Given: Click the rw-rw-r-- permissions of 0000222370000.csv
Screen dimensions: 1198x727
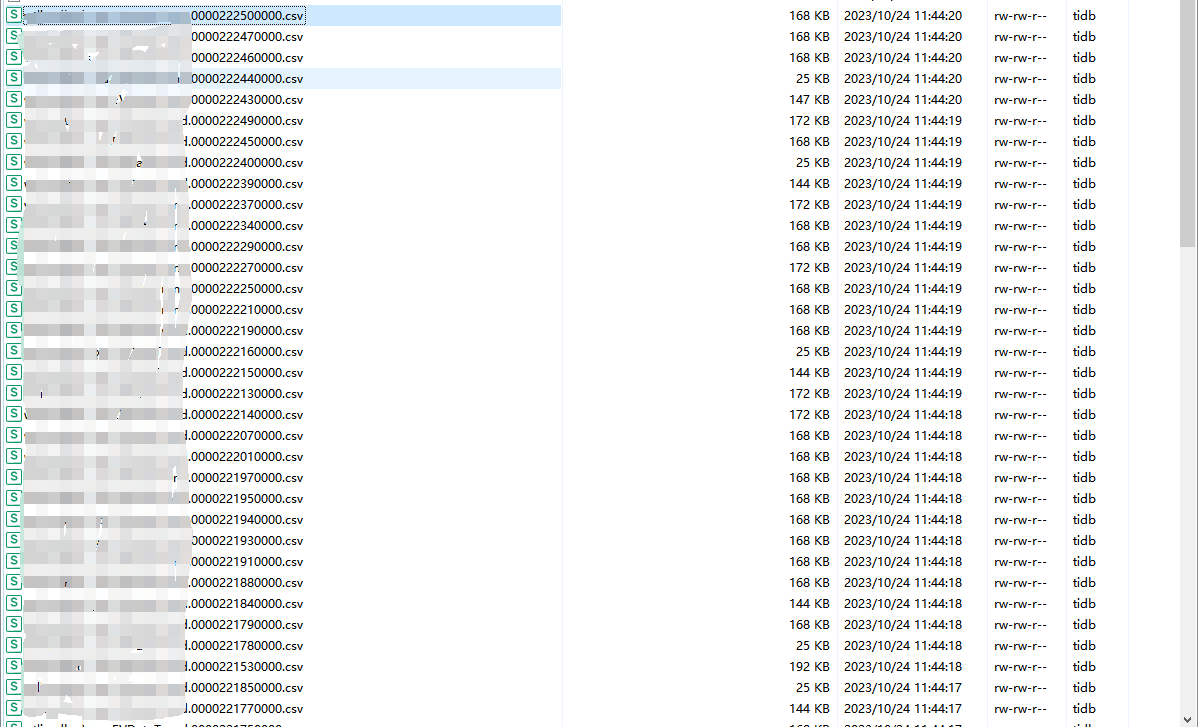Looking at the screenshot, I should tap(1020, 205).
